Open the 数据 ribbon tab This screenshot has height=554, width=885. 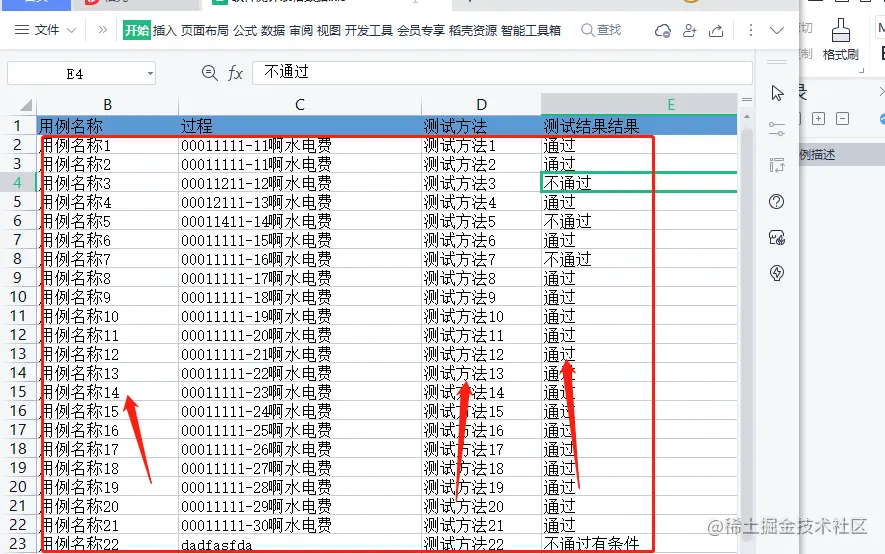click(x=273, y=30)
